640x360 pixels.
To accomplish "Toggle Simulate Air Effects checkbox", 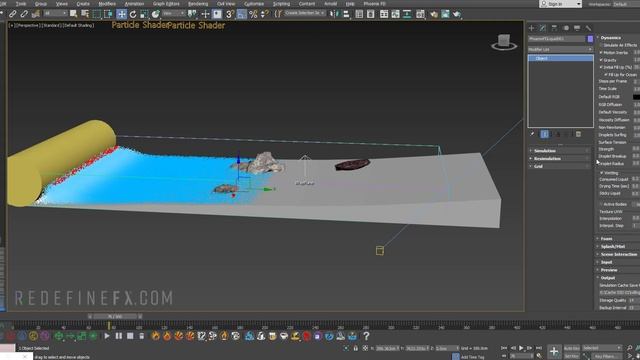I will coord(601,45).
